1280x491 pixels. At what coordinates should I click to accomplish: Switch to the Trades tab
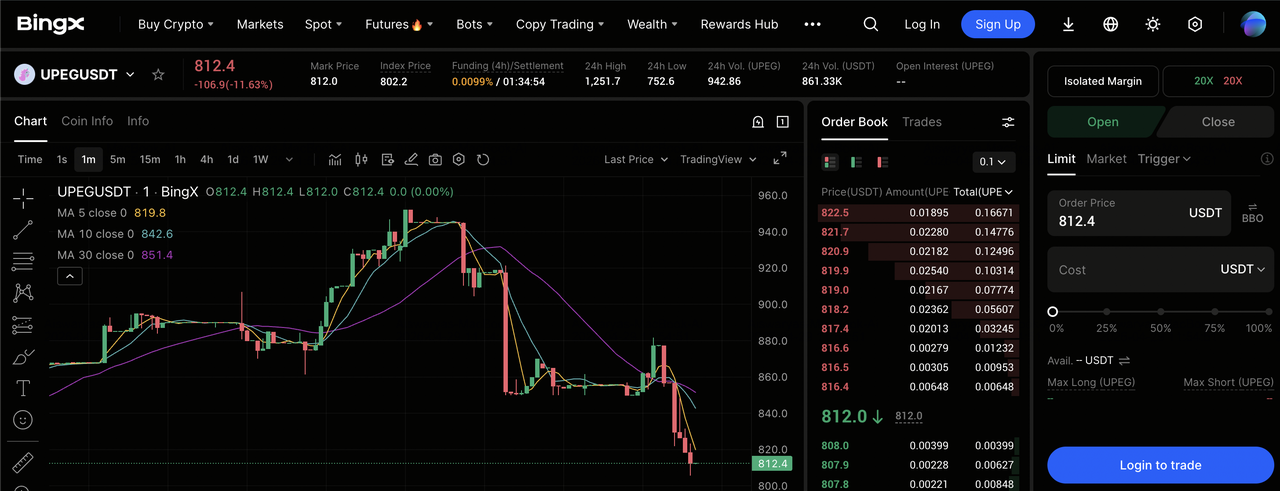(x=921, y=122)
